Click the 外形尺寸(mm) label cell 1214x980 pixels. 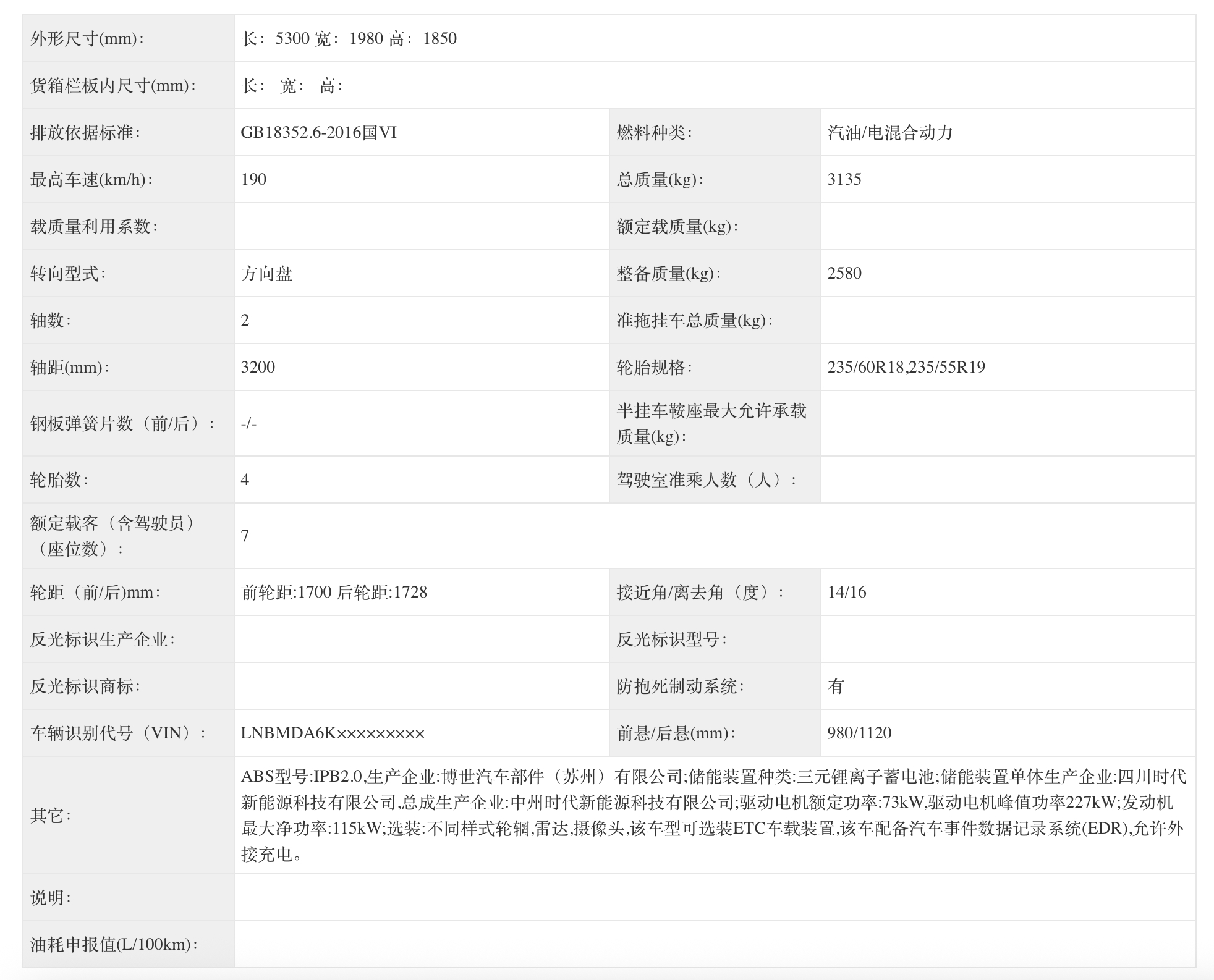coord(87,39)
